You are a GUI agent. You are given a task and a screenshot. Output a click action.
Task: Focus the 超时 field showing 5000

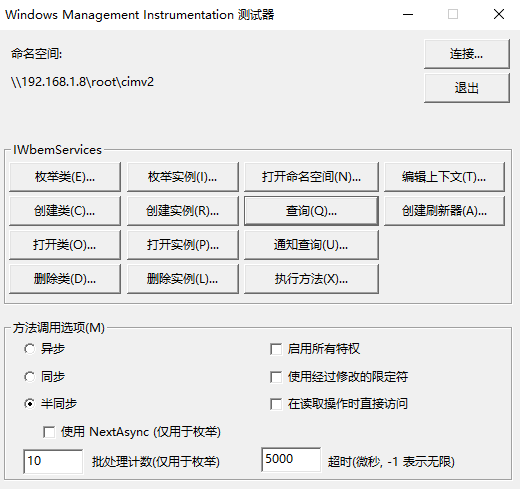[x=291, y=460]
